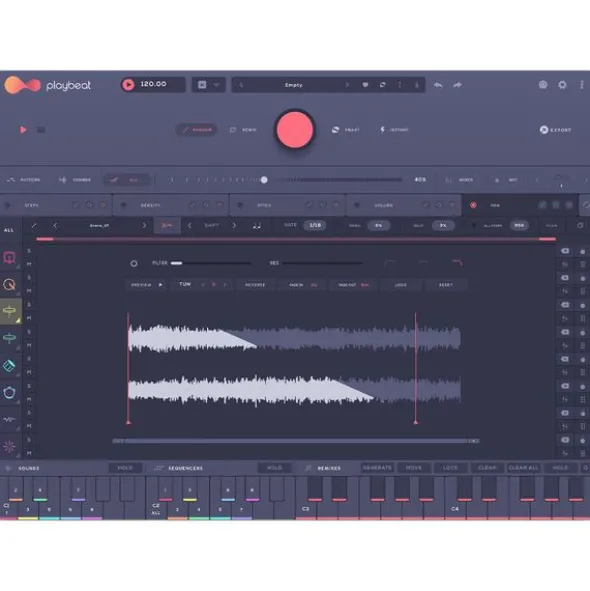Screen dimensions: 590x591
Task: Select the All randomize scope
Action: [x=127, y=180]
